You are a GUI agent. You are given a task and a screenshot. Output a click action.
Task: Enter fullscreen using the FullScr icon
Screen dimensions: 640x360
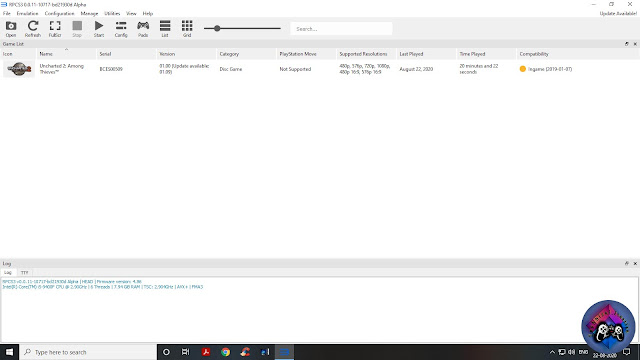point(55,29)
